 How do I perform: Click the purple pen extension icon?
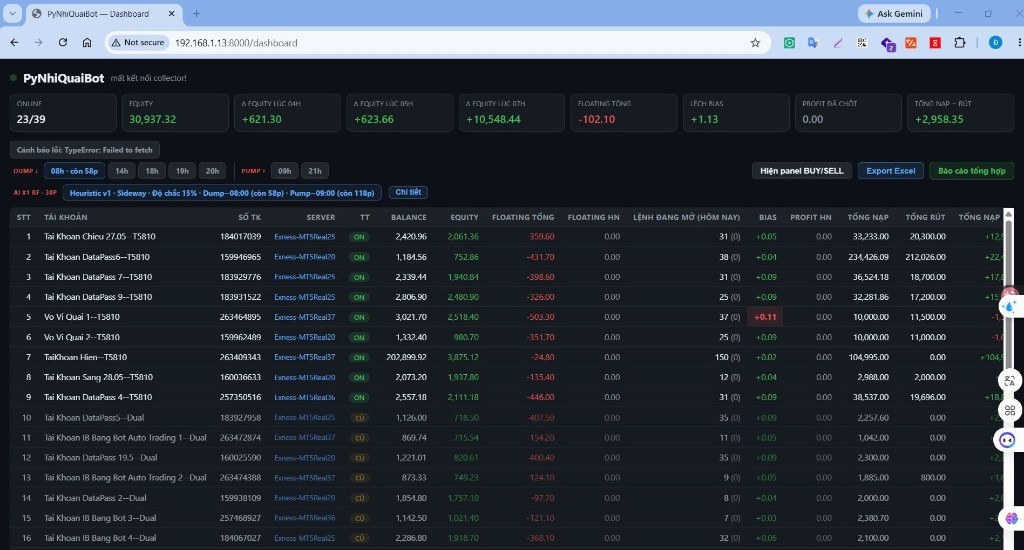(x=838, y=43)
